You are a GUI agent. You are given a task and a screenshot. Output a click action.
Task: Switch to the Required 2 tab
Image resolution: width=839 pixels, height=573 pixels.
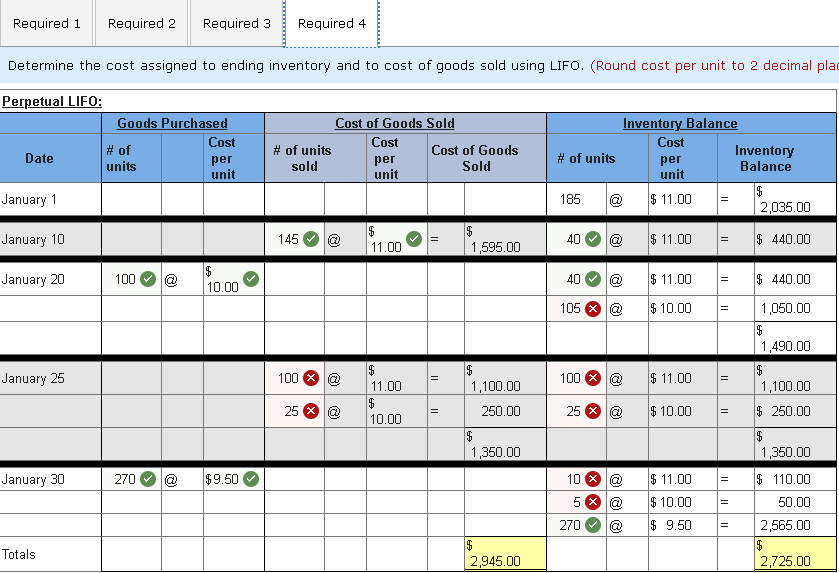tap(142, 24)
